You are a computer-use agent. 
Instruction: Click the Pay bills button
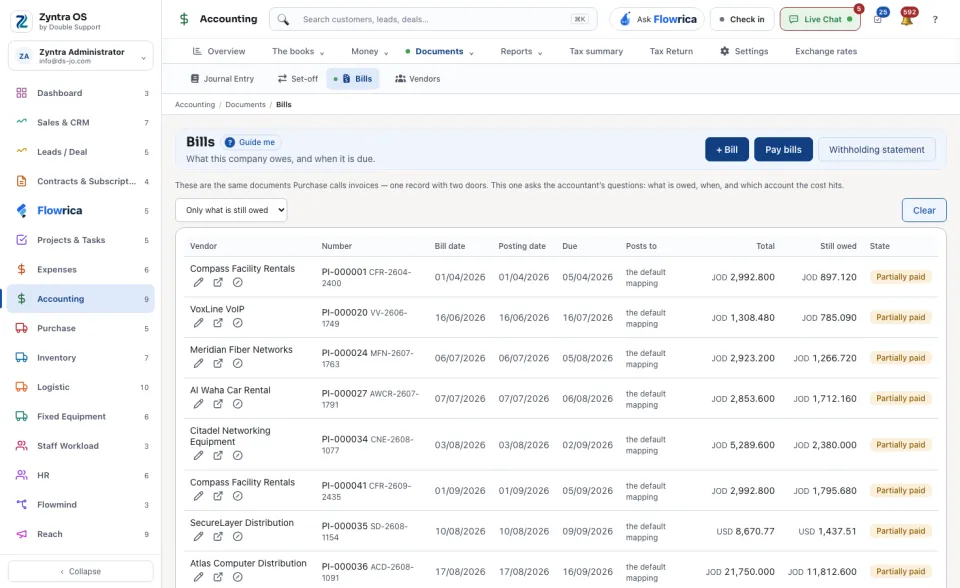coord(783,149)
